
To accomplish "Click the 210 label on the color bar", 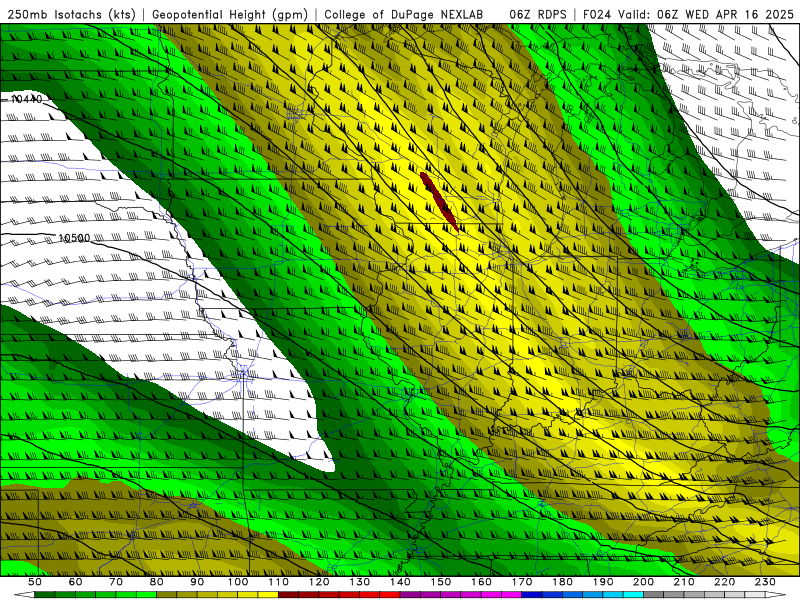I will coord(684,582).
